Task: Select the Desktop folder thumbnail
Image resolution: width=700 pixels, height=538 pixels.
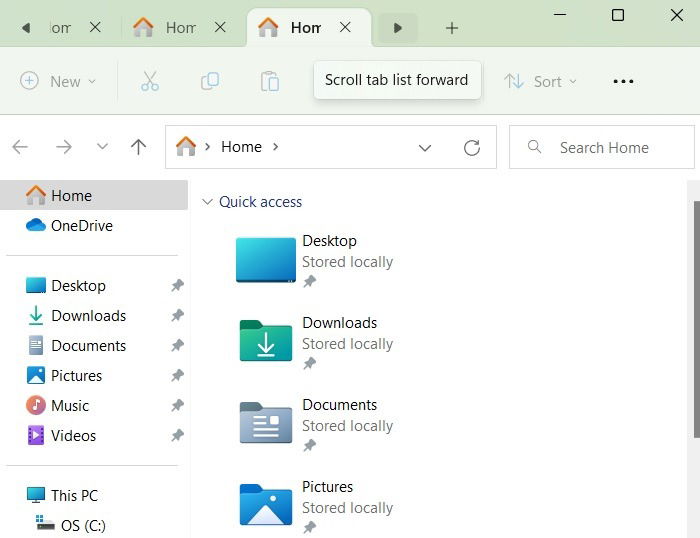Action: tap(266, 260)
